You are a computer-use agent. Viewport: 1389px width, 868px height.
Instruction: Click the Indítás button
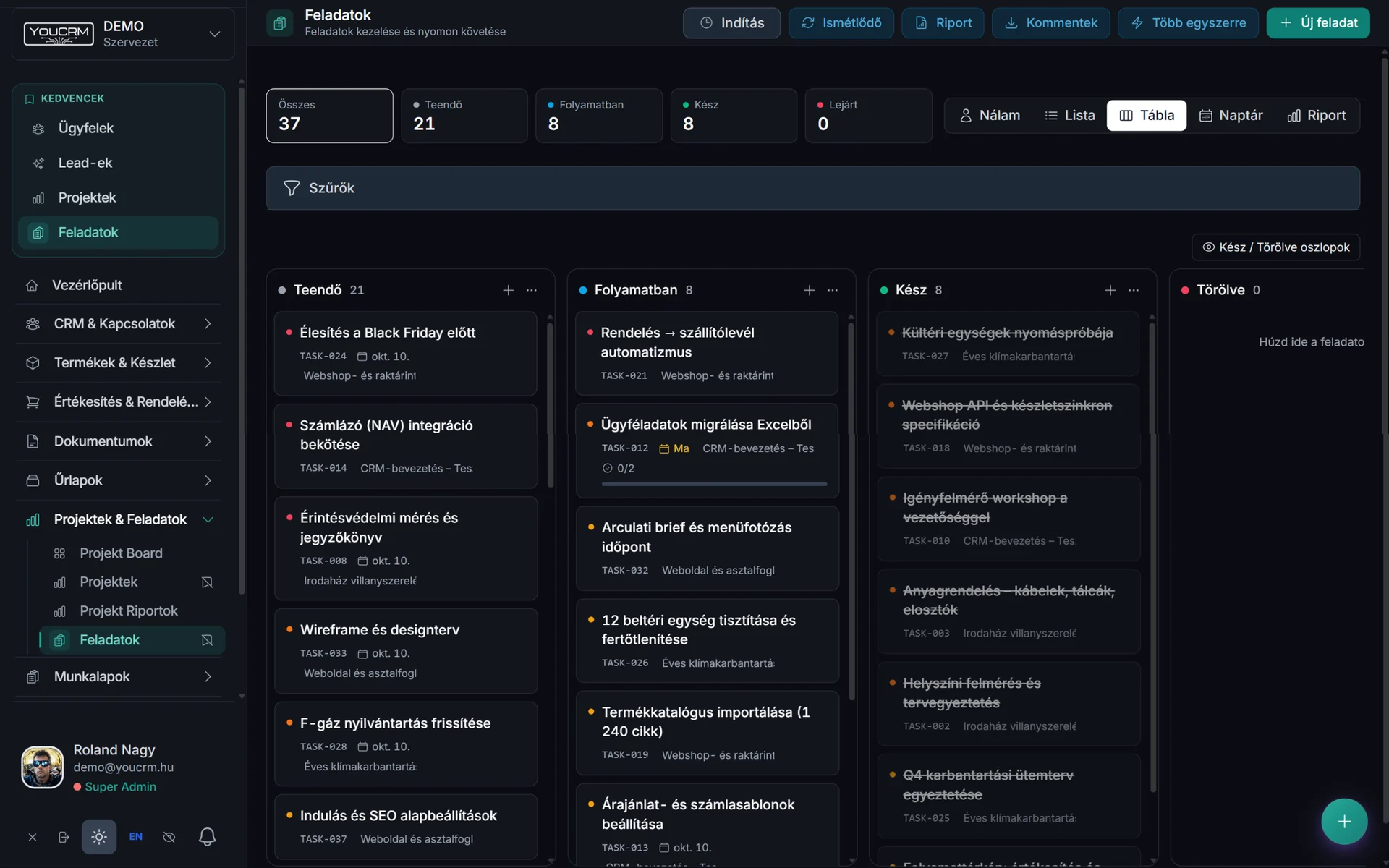pos(731,23)
